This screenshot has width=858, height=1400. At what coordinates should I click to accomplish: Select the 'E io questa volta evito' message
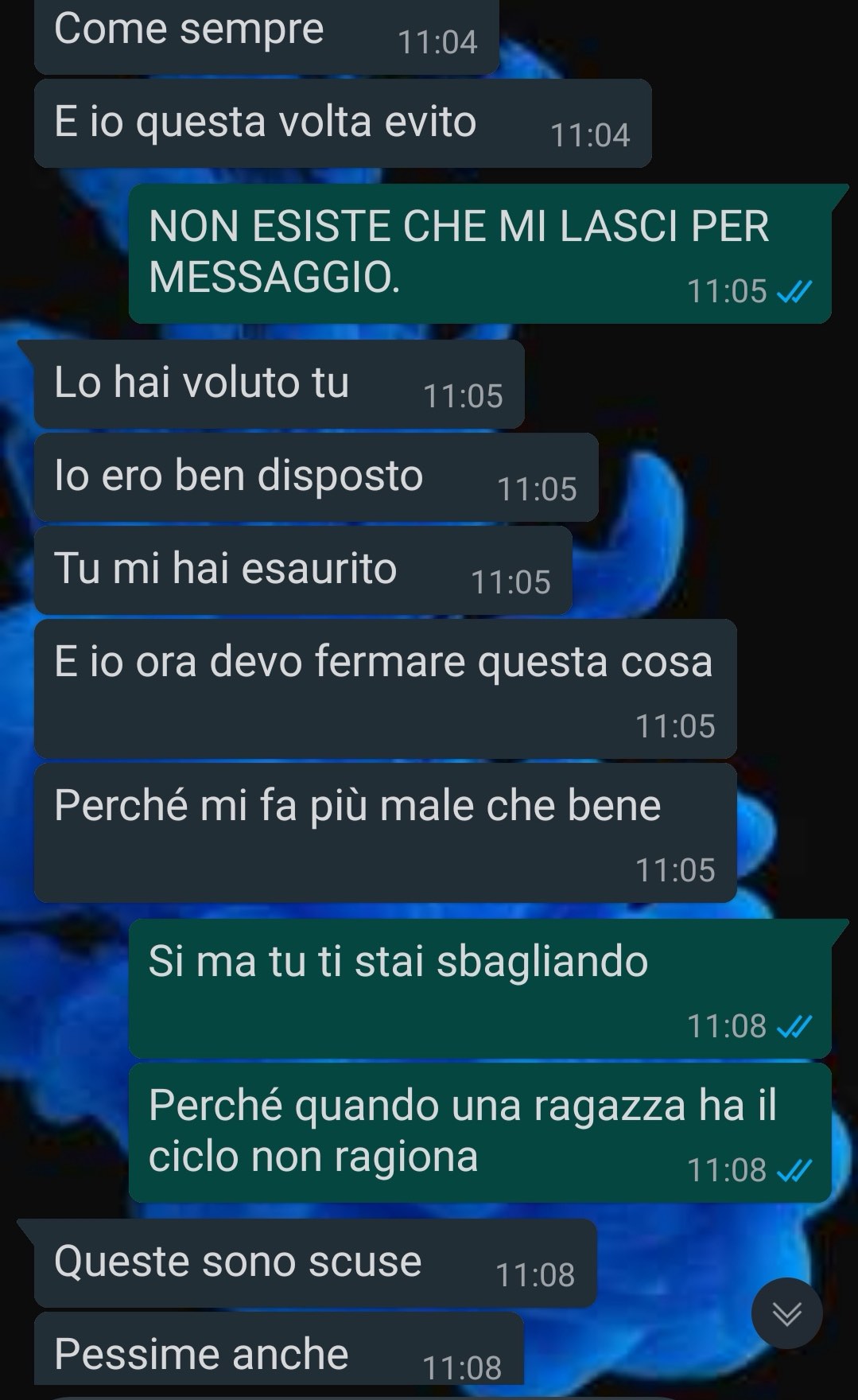point(343,123)
